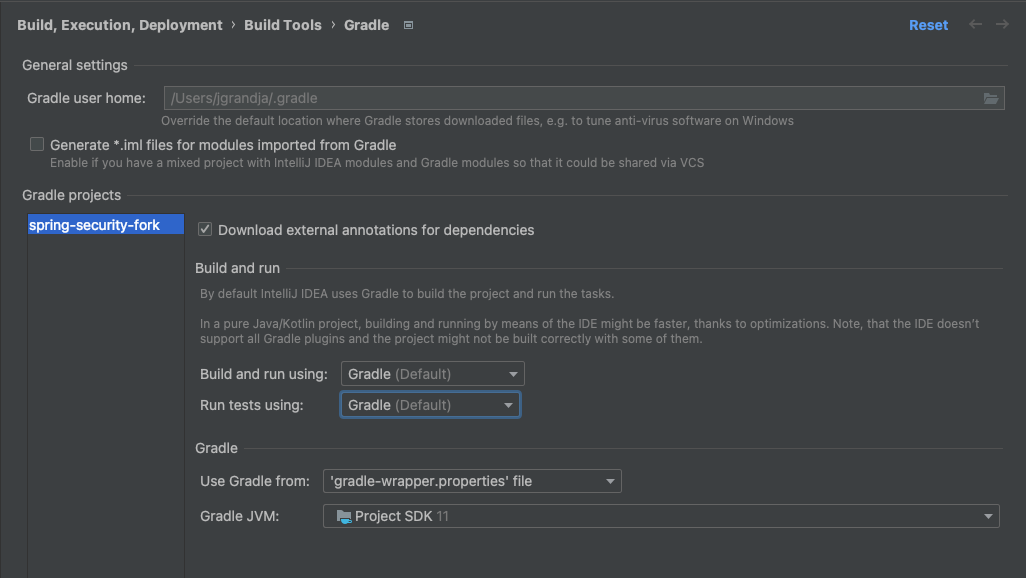Click the folder browse icon in Gradle user home

pyautogui.click(x=990, y=98)
